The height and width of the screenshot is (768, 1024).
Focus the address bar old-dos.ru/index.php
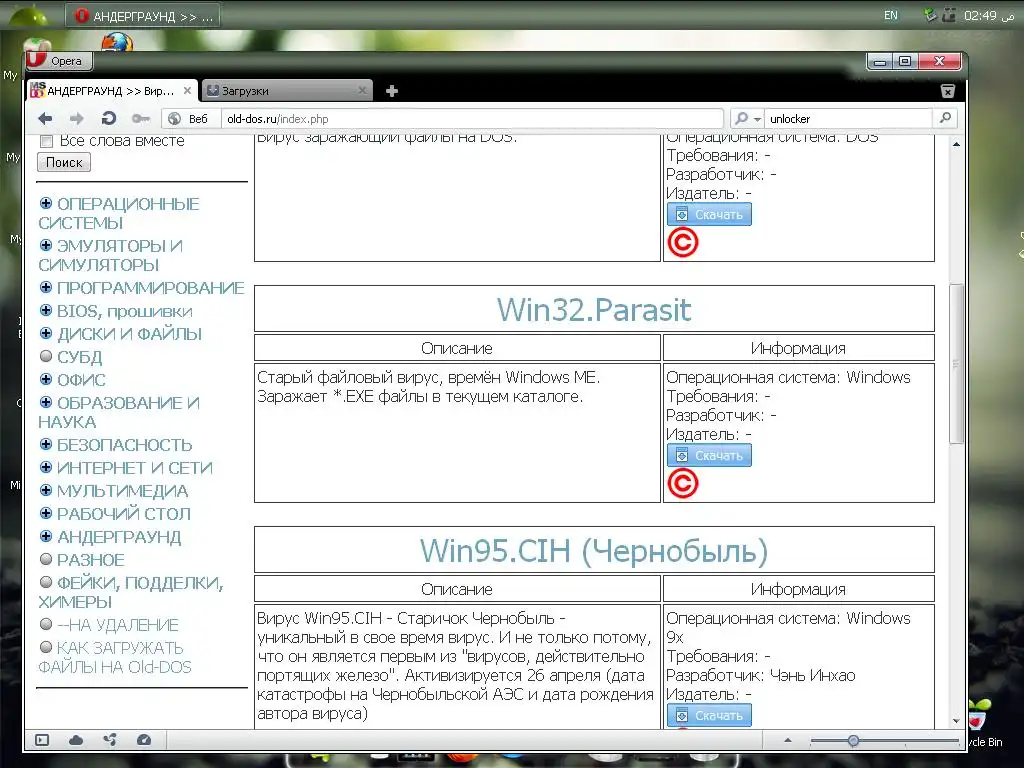coord(472,118)
